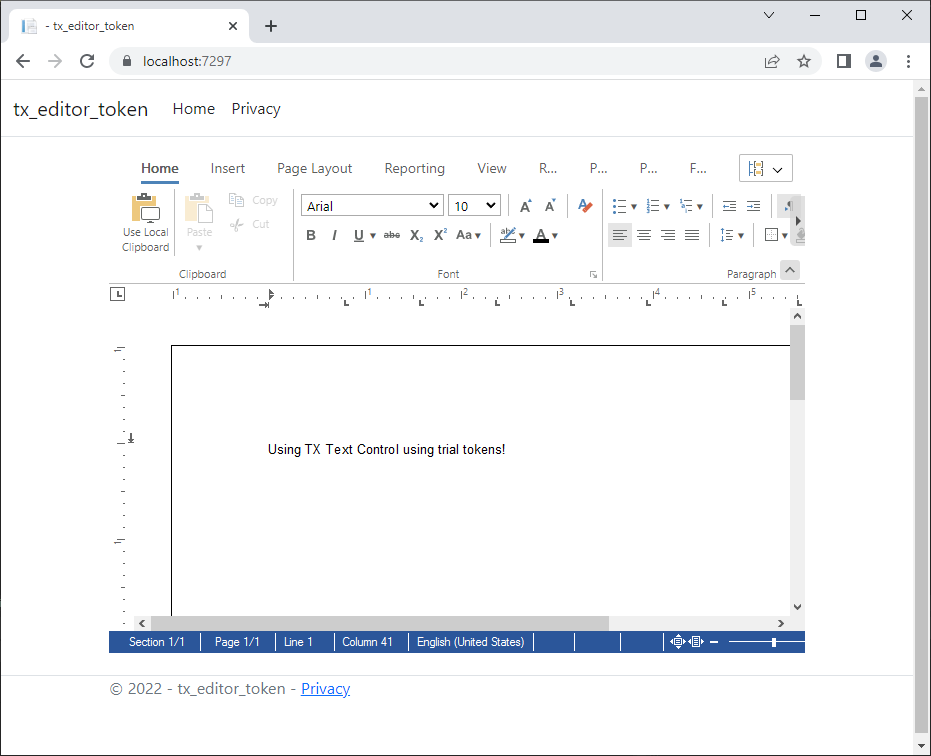Click fit page zoom icon in status bar
The image size is (931, 756).
(677, 642)
